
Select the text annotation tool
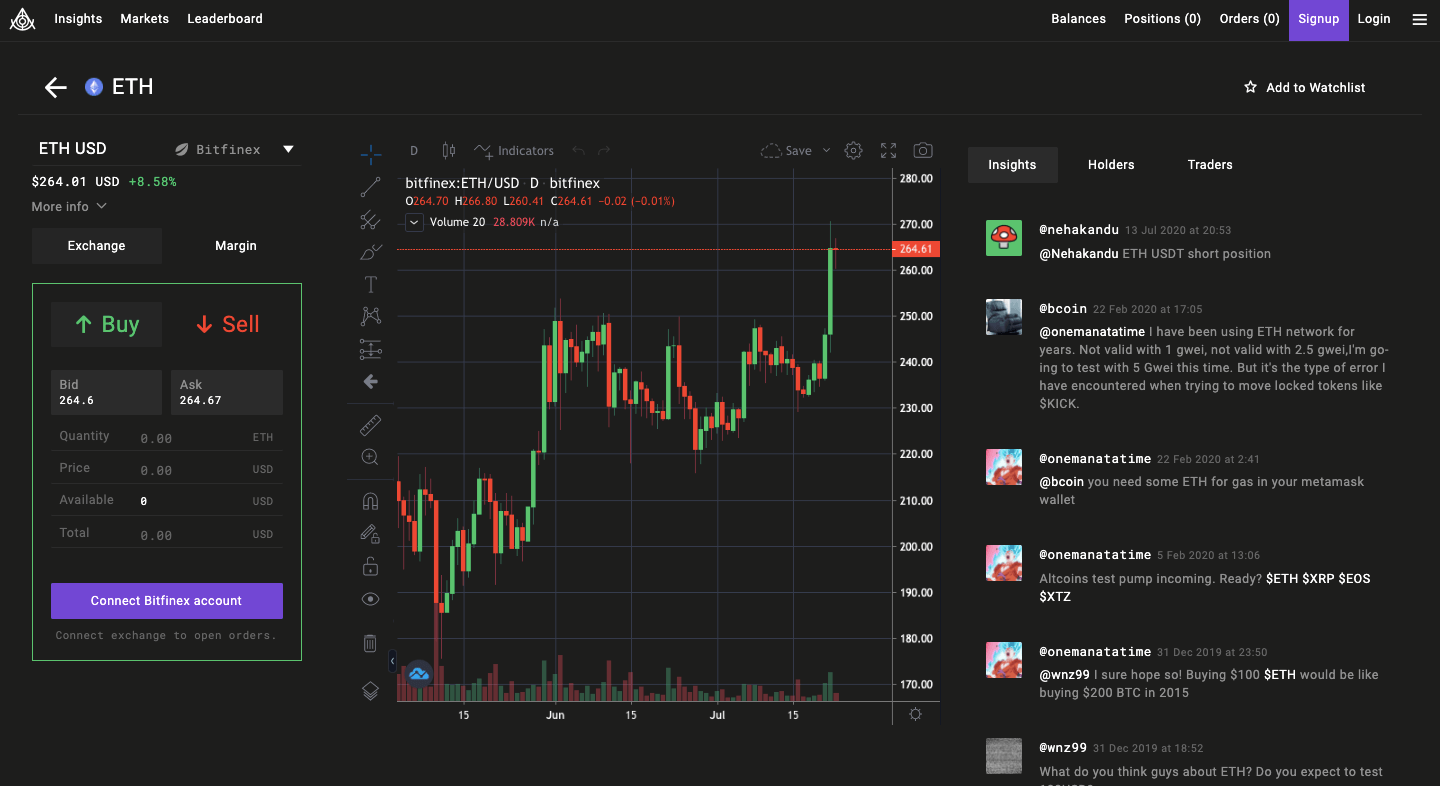(370, 284)
